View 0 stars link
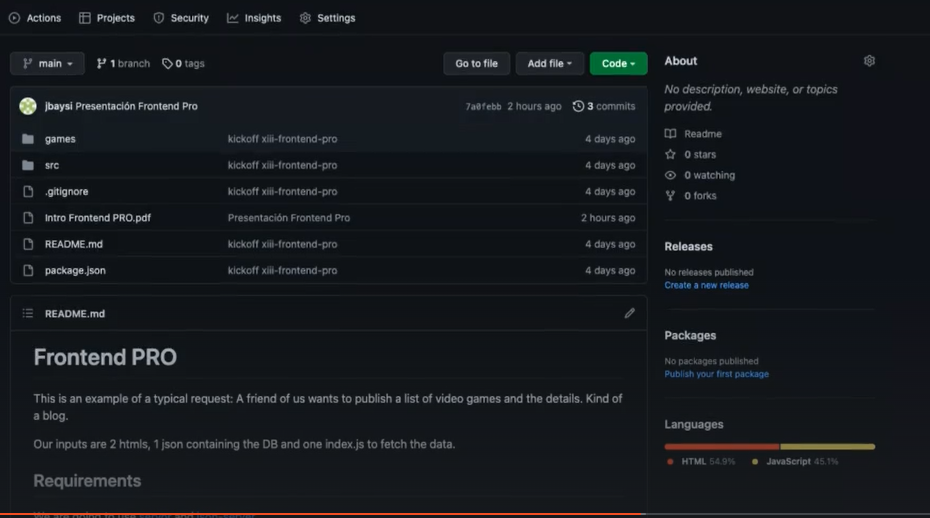Viewport: 930px width, 518px height. pos(700,154)
